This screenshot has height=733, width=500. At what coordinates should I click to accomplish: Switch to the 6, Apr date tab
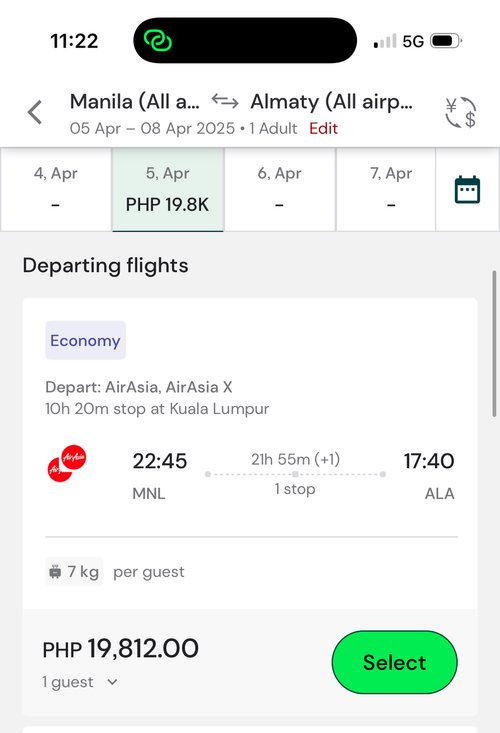[x=279, y=189]
